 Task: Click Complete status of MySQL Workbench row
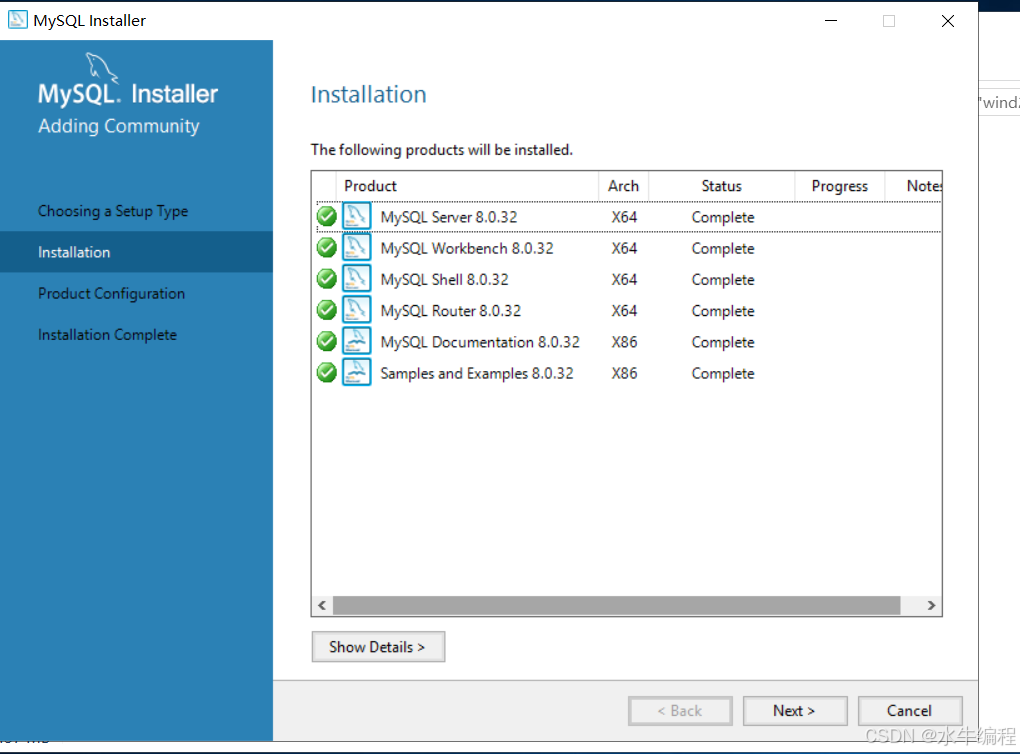[x=723, y=249]
